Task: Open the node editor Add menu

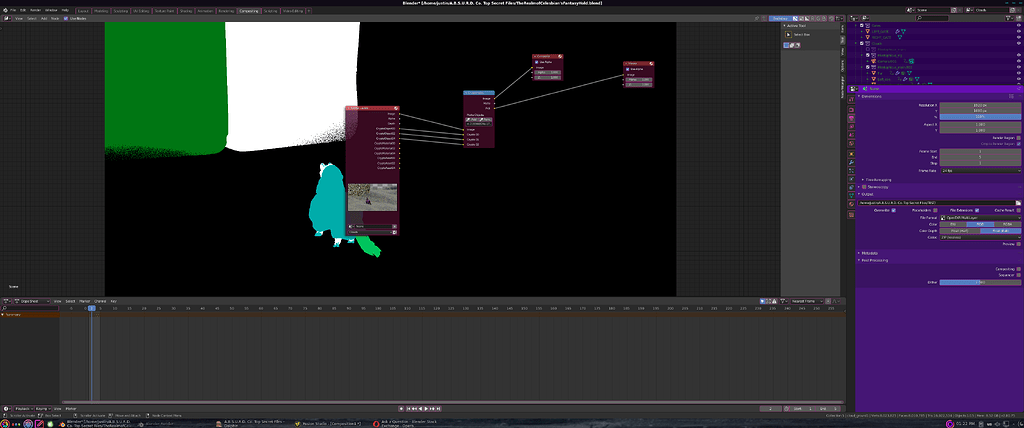Action: pos(44,18)
